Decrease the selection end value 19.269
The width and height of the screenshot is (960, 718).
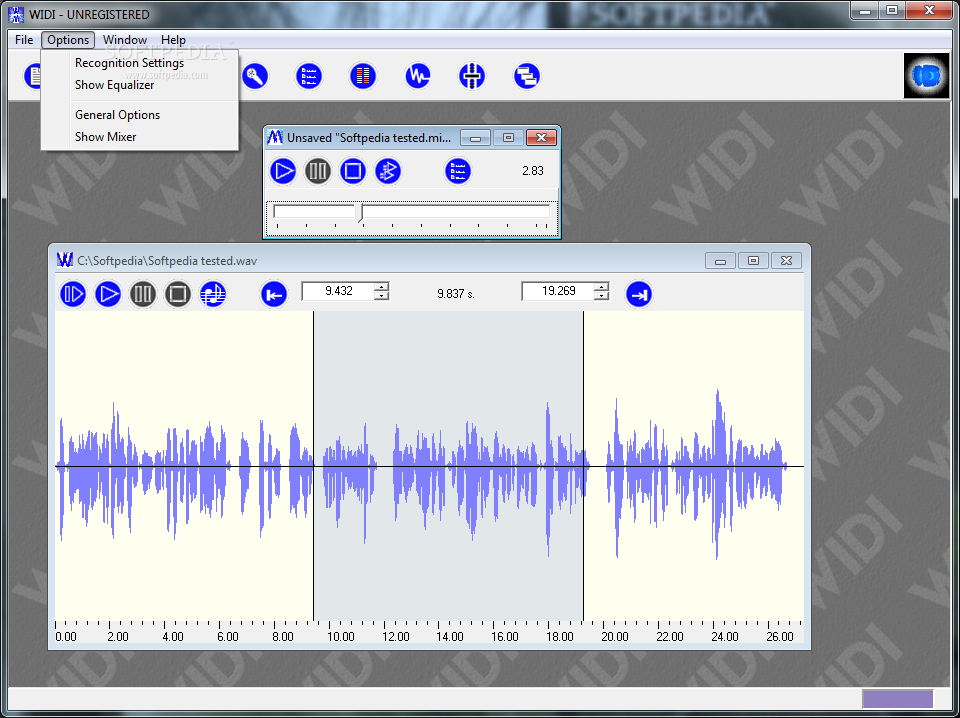(x=601, y=296)
